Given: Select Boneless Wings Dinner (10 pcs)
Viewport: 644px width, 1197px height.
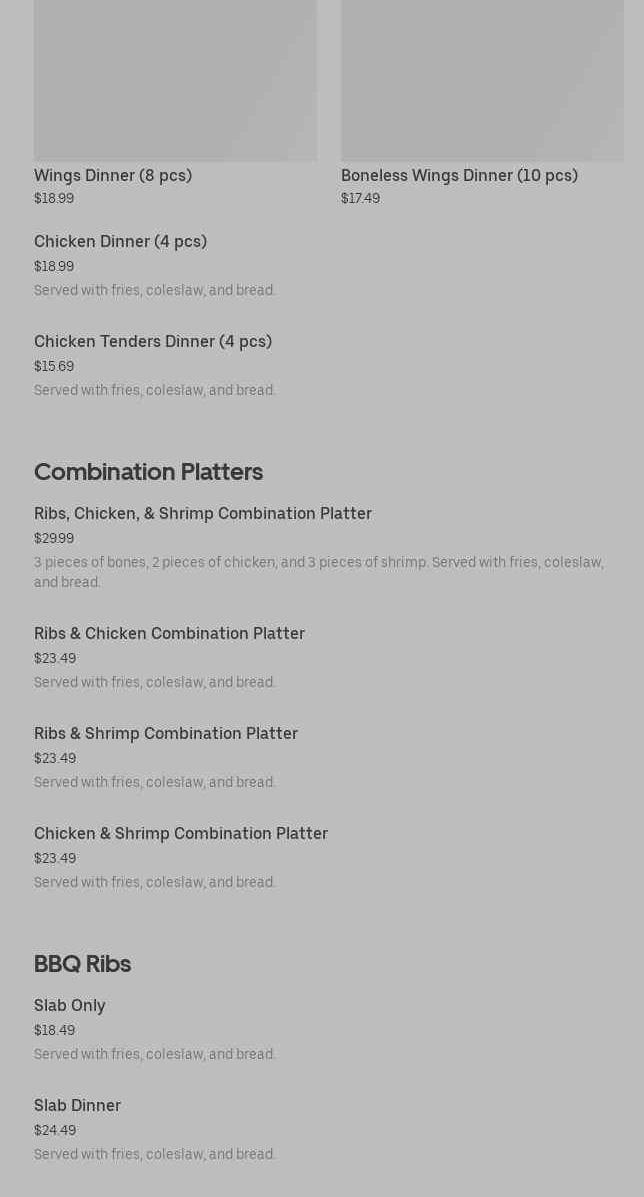Looking at the screenshot, I should [459, 176].
